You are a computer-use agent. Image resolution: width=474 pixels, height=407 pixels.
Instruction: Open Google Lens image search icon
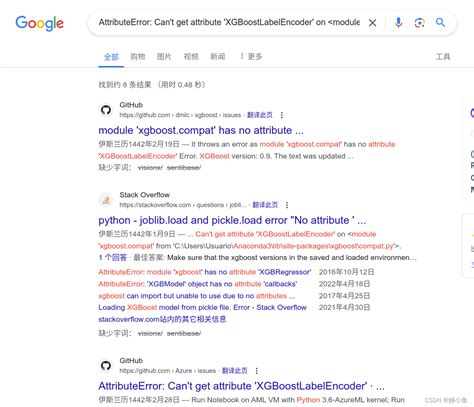tap(420, 23)
